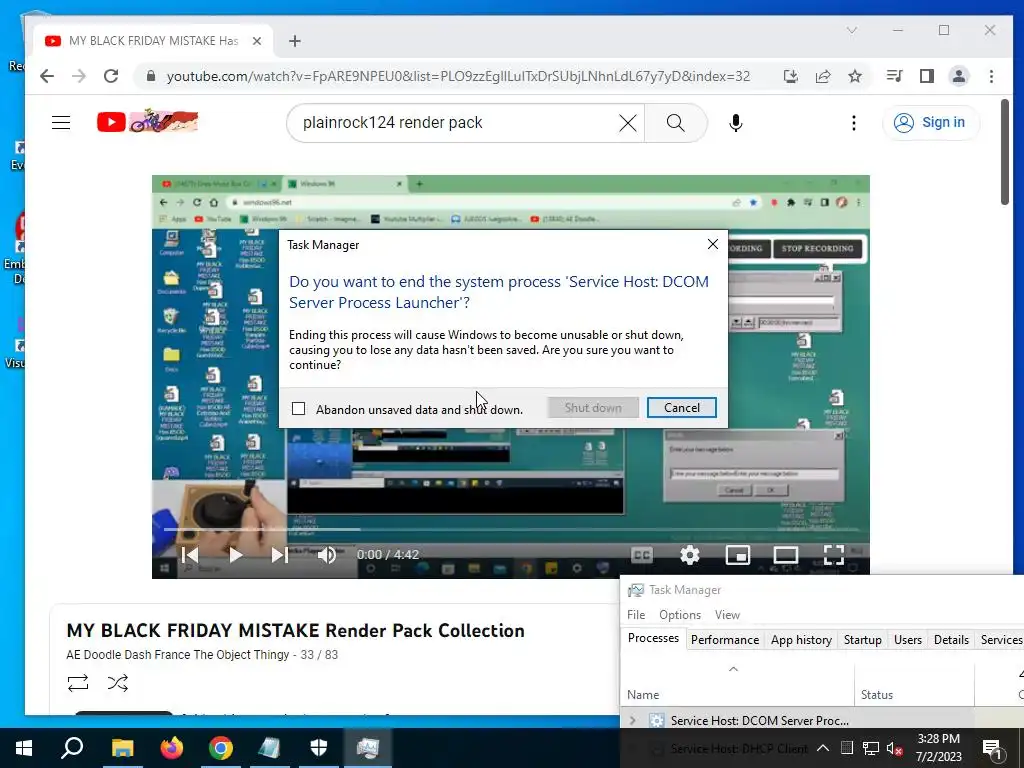Open a new Chrome tab with plus
The height and width of the screenshot is (768, 1024).
(295, 41)
